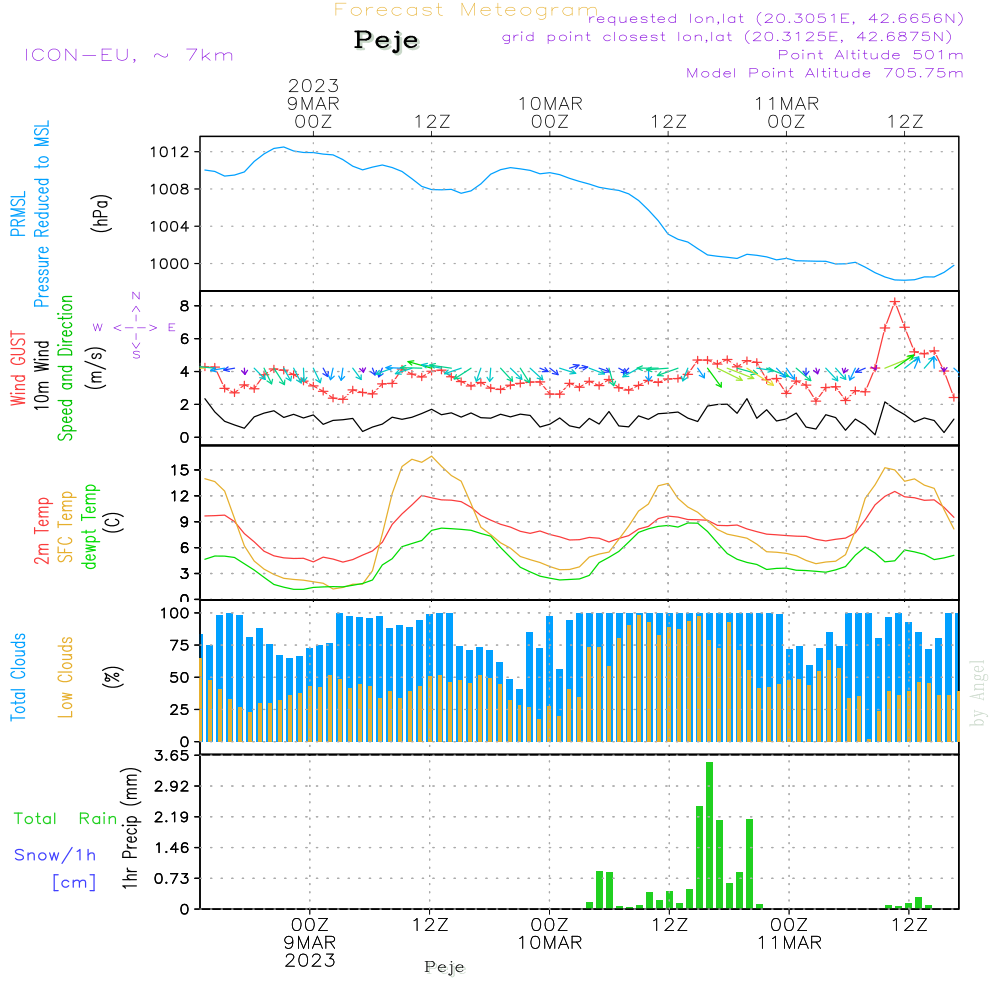The width and height of the screenshot is (1000, 1000).
Task: Click the green "dewpt Temp" axis label
Action: [x=90, y=527]
